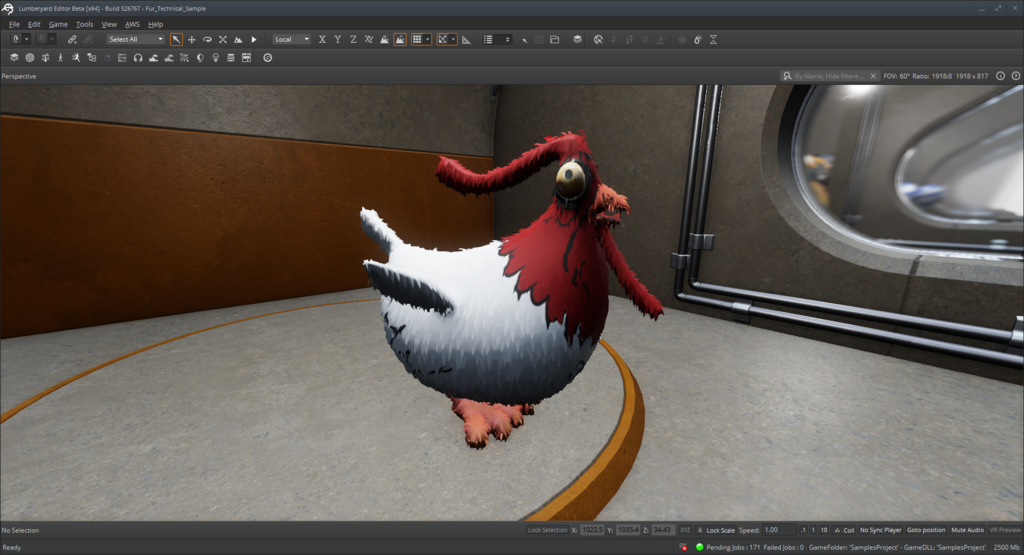Choose the Select terrain tool
The height and width of the screenshot is (555, 1024).
point(238,39)
